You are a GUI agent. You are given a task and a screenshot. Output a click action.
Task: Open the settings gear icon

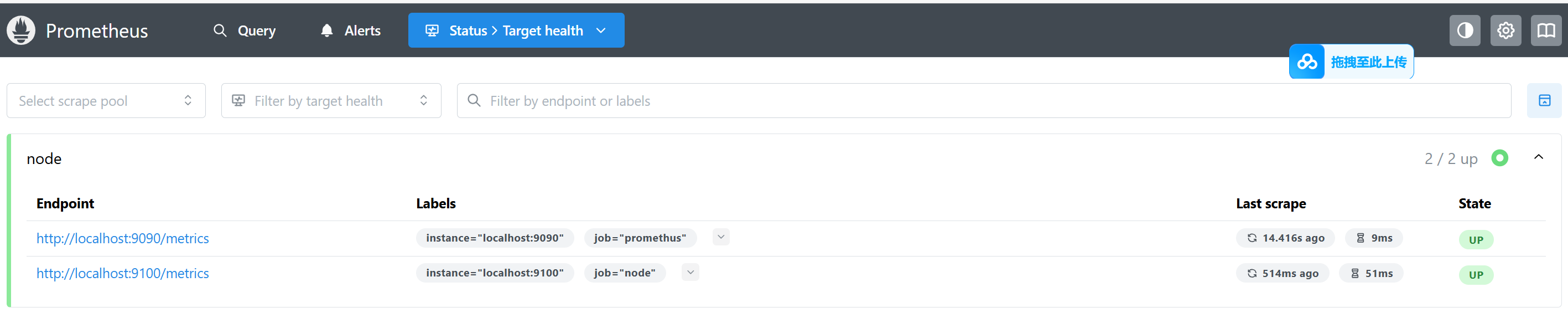click(1505, 30)
